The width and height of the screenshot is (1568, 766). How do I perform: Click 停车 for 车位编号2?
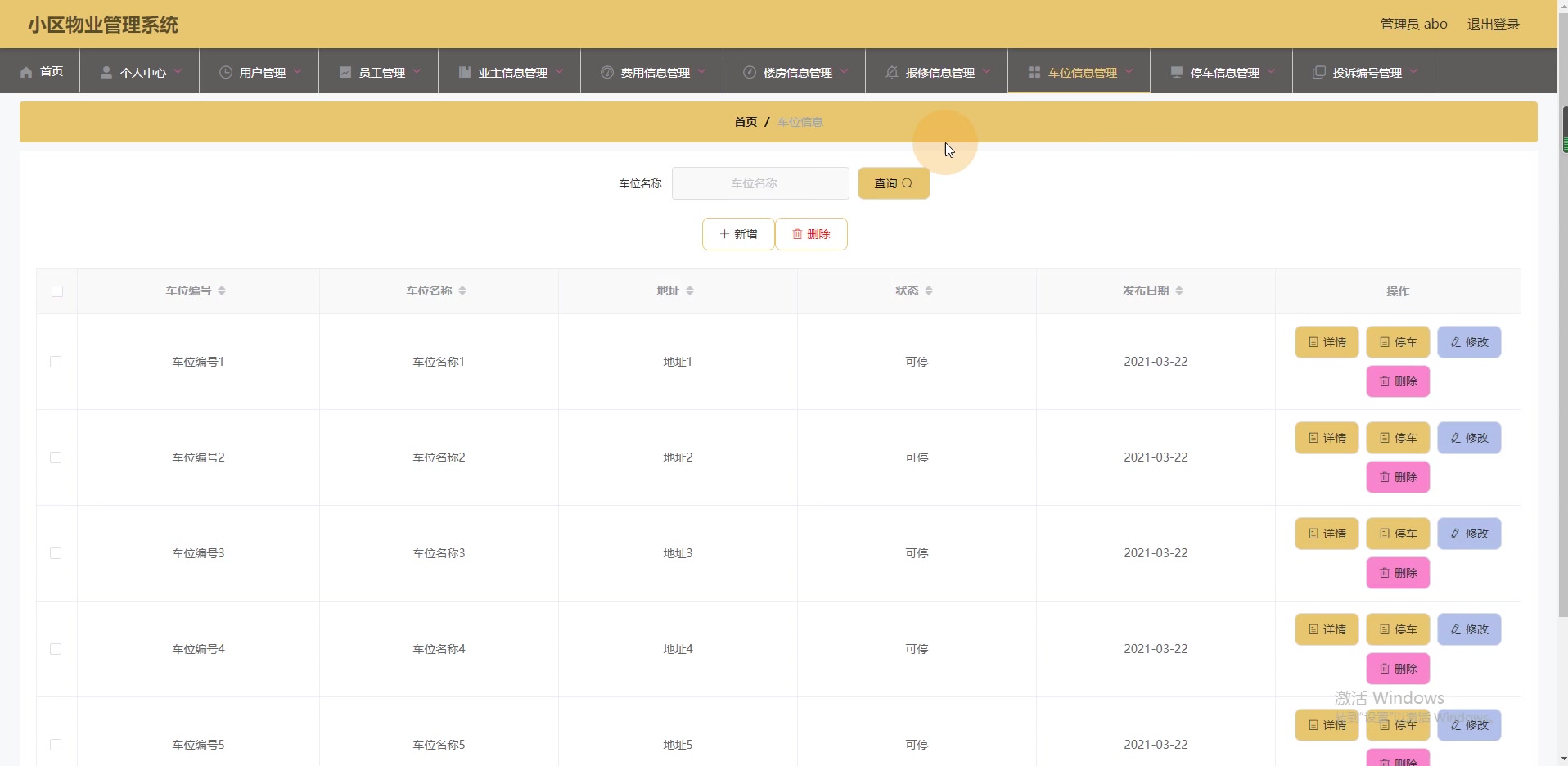click(x=1398, y=438)
